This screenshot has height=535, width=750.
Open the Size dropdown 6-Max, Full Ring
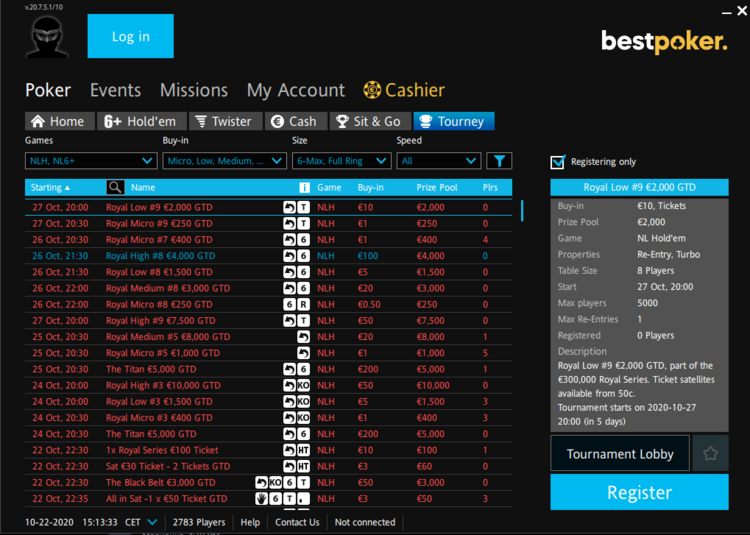tap(342, 161)
